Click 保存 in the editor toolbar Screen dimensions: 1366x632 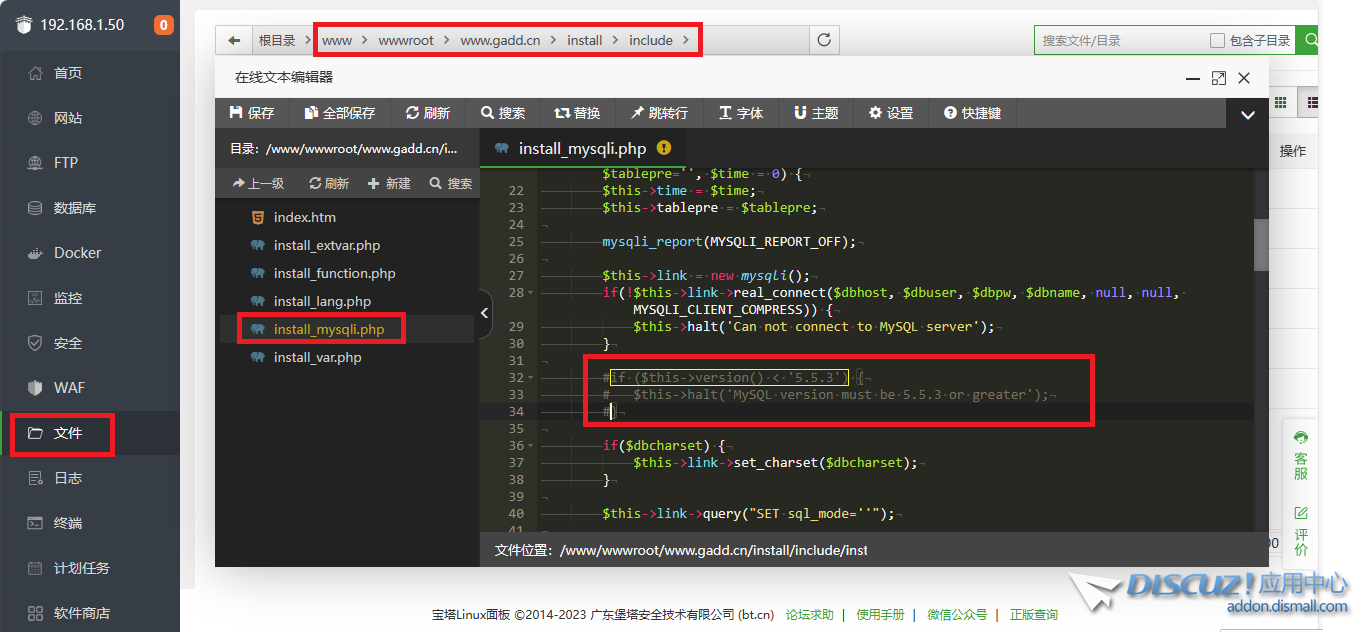(252, 113)
